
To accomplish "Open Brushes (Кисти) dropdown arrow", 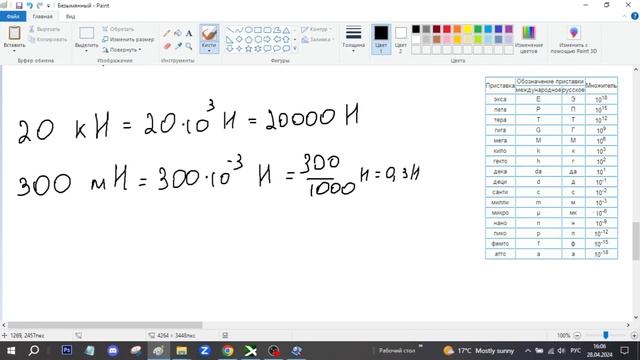I will [209, 51].
